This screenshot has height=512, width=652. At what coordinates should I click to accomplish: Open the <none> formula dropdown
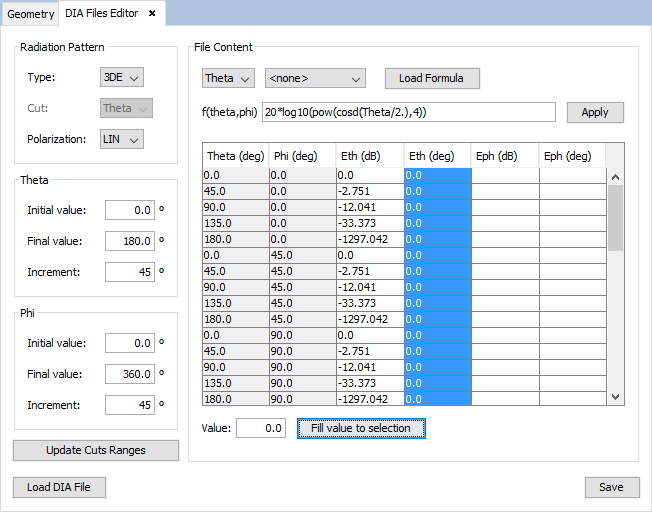point(314,78)
